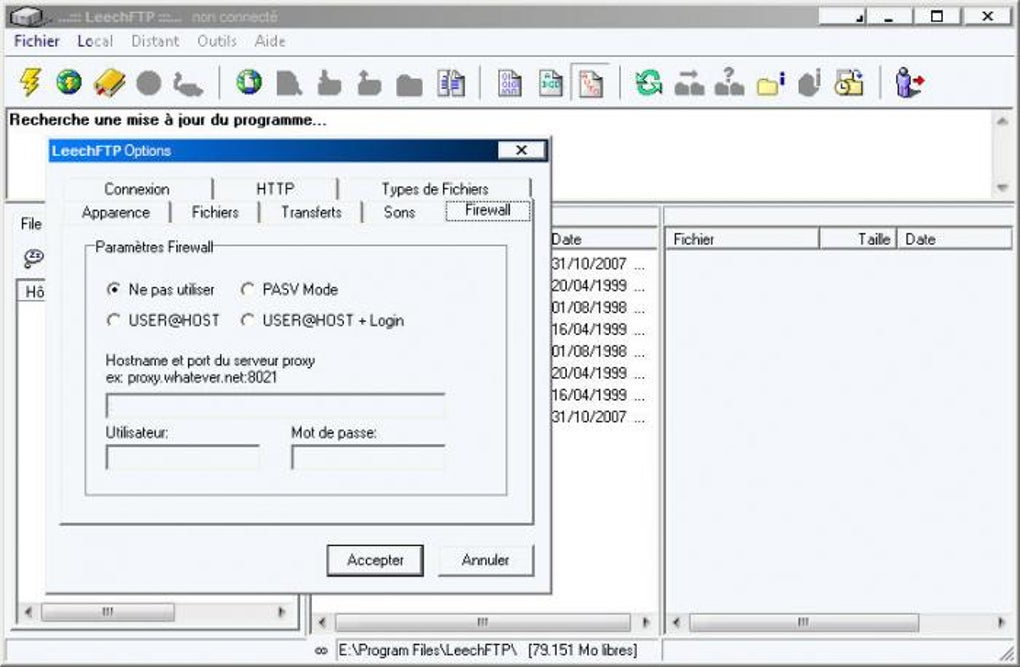Select ASCII transfer mode icon
This screenshot has width=1020, height=667.
550,83
